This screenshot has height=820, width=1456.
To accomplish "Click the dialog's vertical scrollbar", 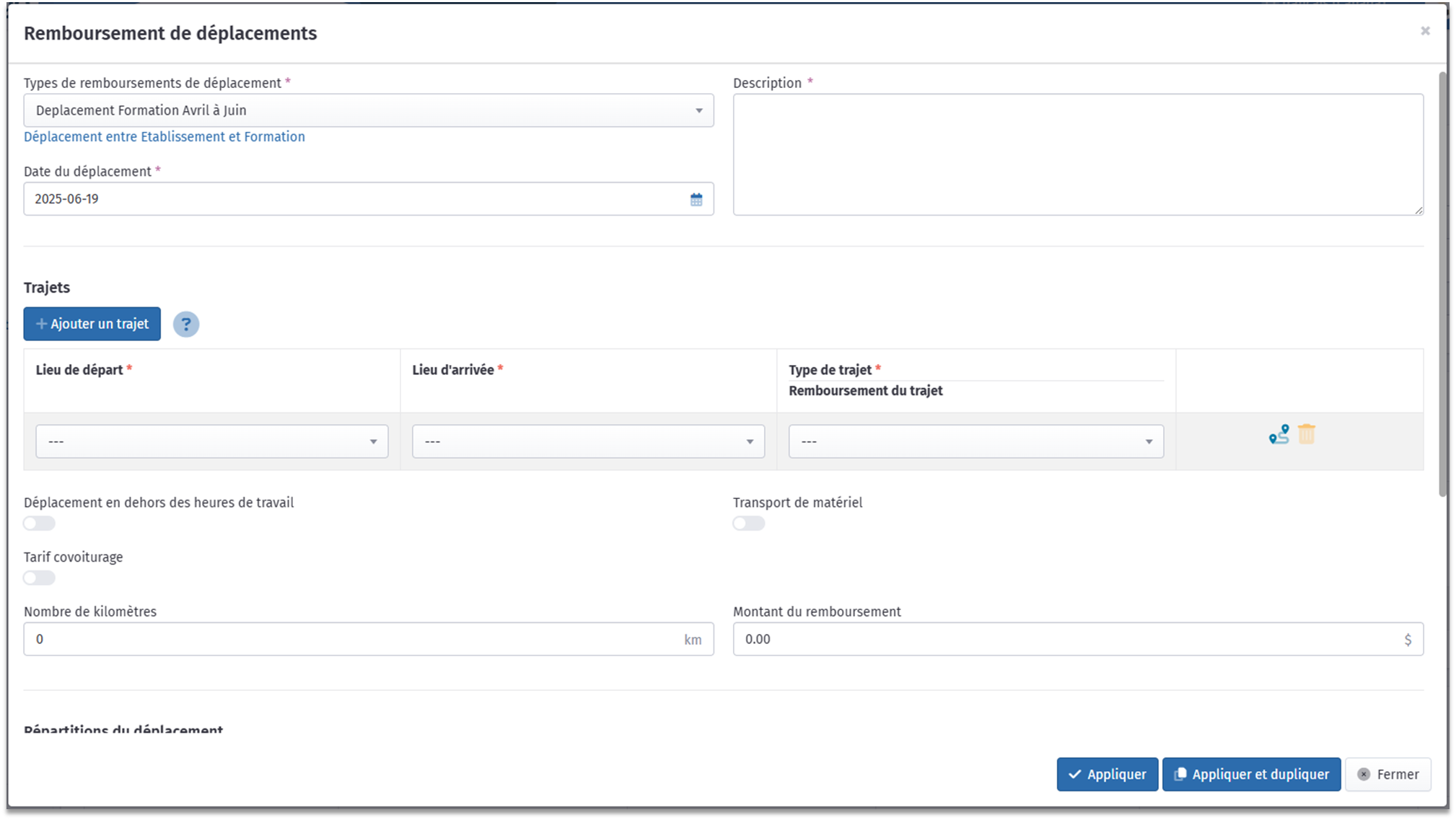I will (1442, 284).
